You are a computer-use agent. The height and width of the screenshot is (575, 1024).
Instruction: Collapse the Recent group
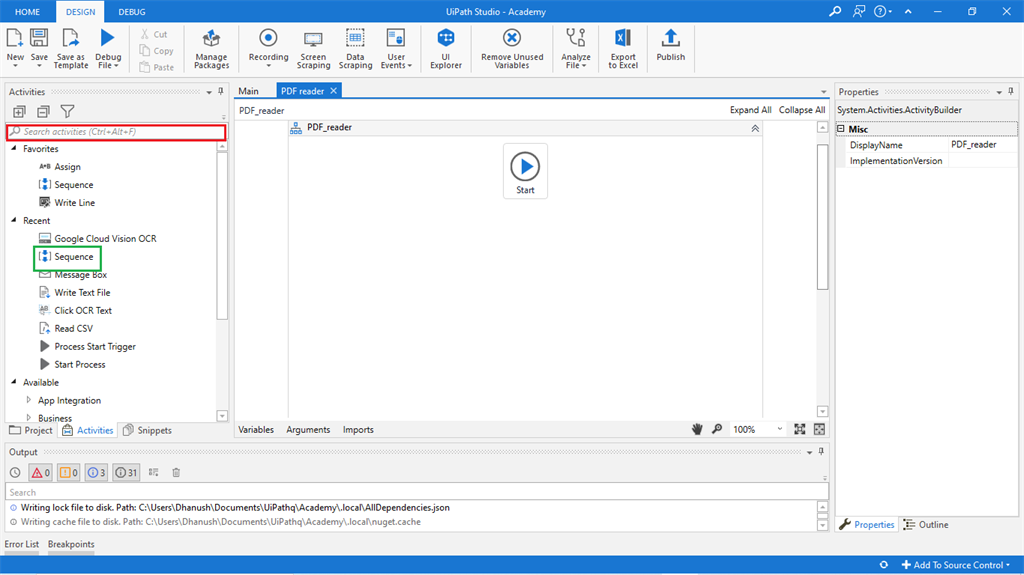pos(14,220)
